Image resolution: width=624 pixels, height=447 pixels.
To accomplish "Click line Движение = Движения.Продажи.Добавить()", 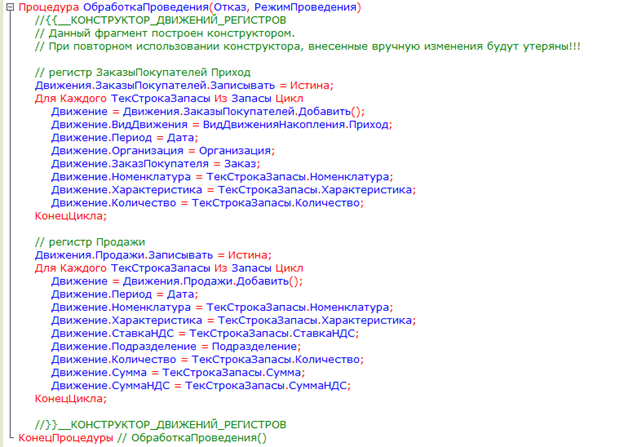I will (177, 281).
